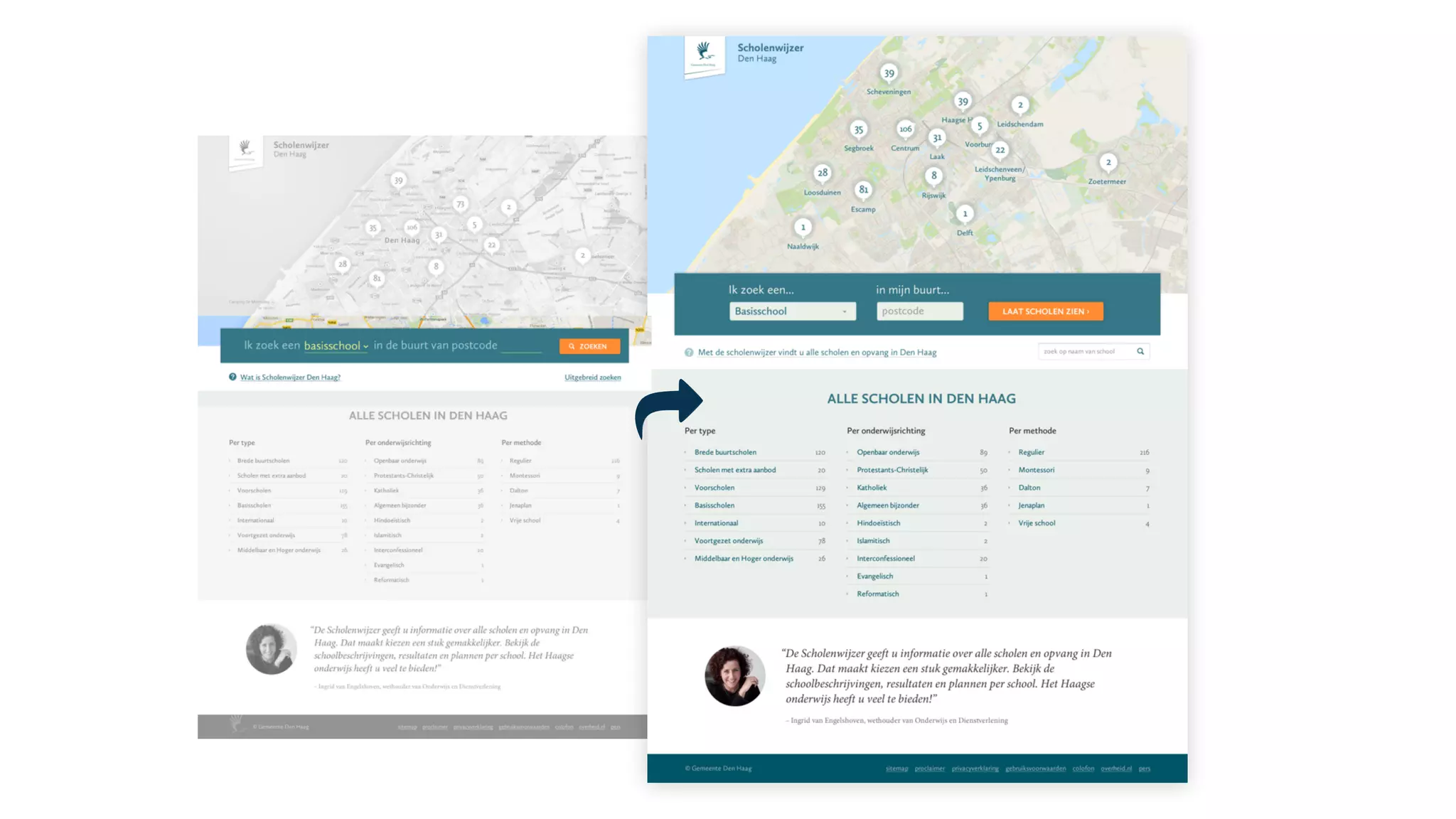1456x819 pixels.
Task: Open the Brede buurtscholen list item
Action: pyautogui.click(x=725, y=452)
